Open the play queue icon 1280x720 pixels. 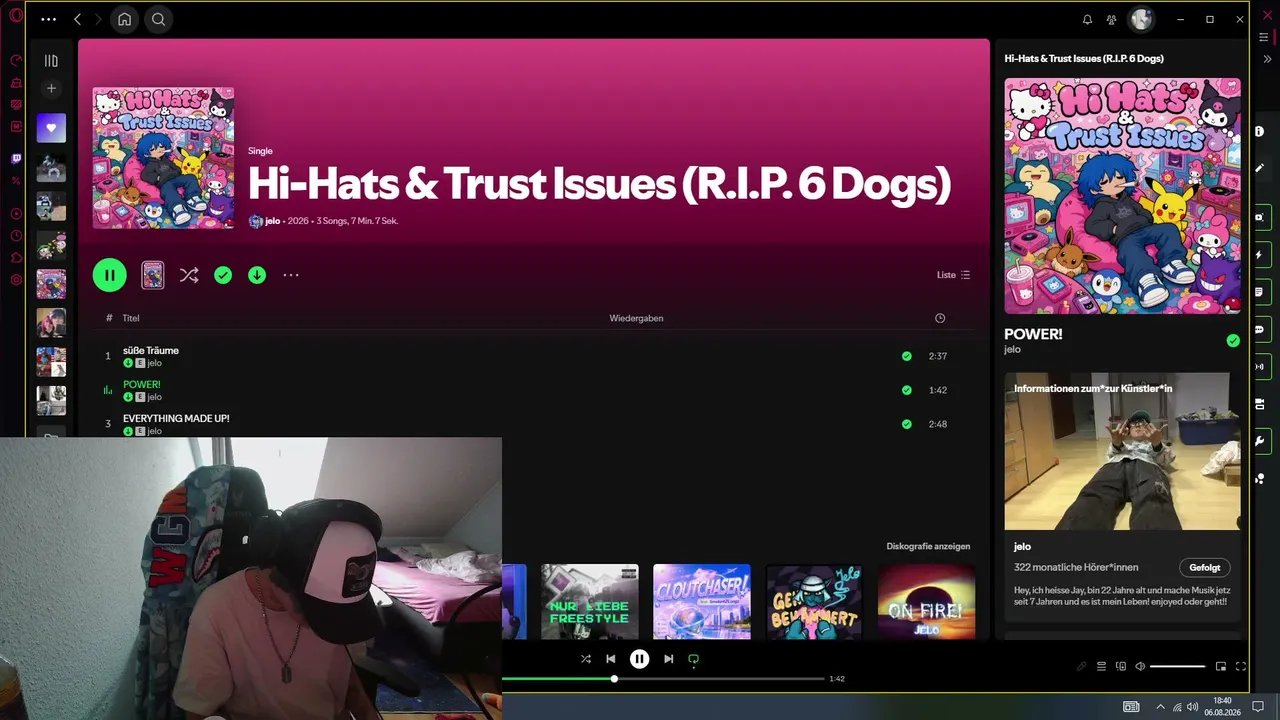tap(1101, 666)
